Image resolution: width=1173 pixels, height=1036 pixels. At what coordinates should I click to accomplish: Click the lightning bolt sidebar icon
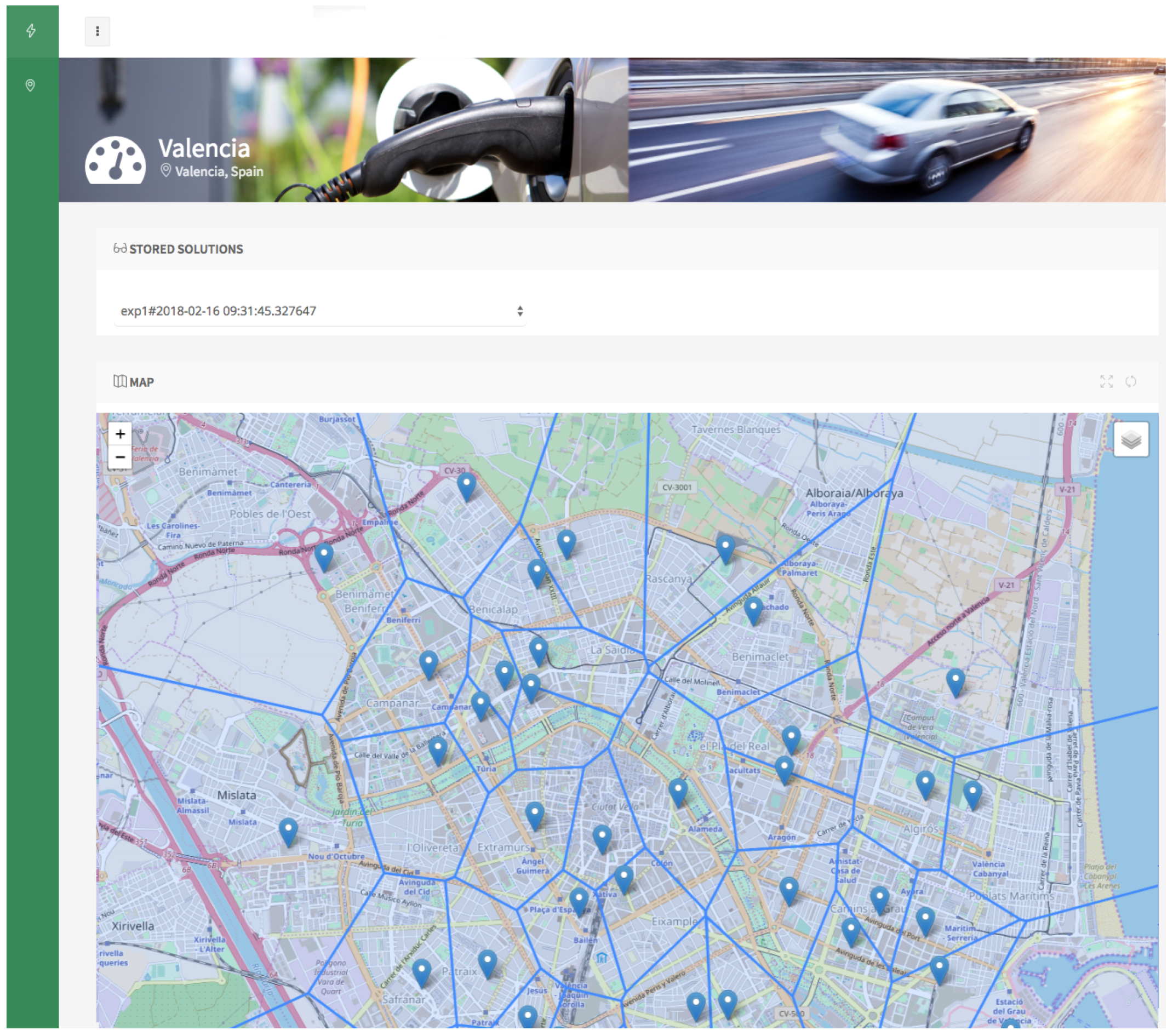click(x=31, y=31)
